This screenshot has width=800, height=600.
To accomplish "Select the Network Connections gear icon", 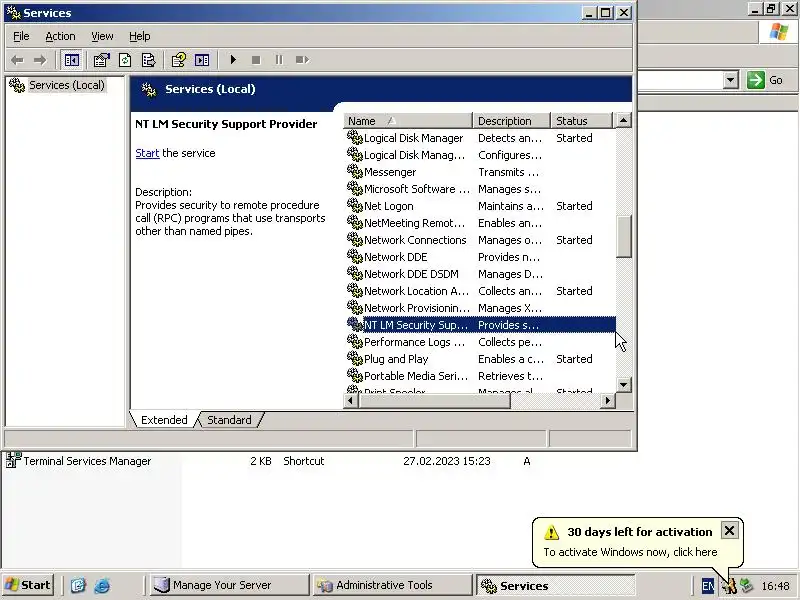I will (355, 240).
